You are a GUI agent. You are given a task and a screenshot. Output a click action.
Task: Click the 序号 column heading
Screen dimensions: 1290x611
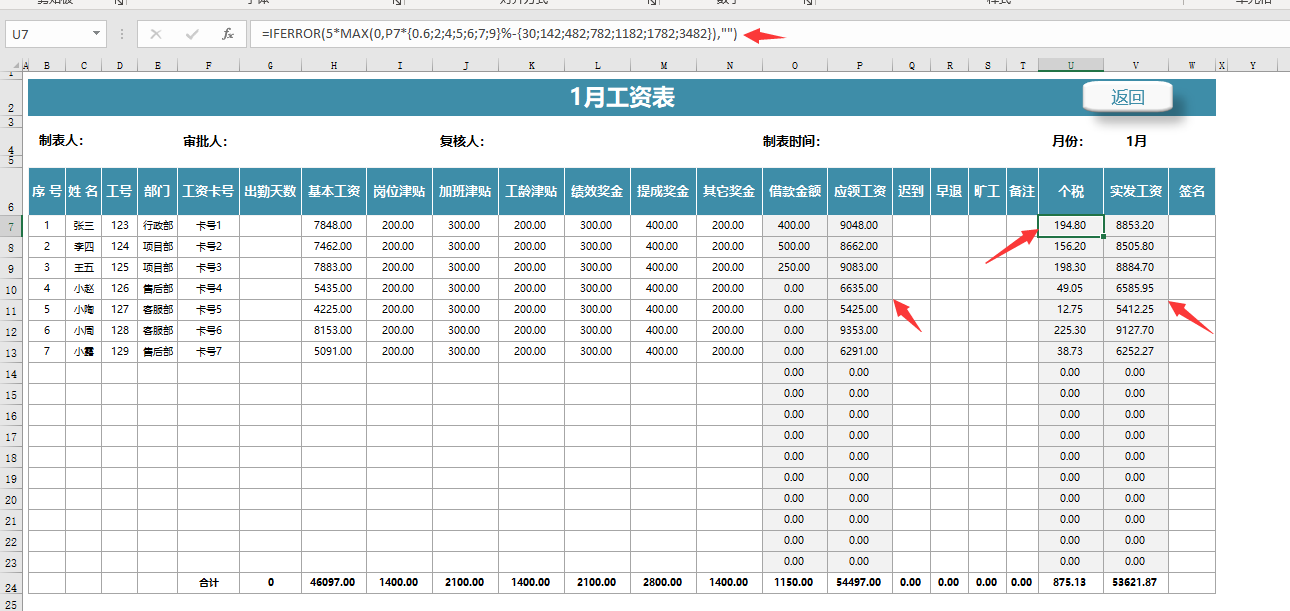[47, 191]
